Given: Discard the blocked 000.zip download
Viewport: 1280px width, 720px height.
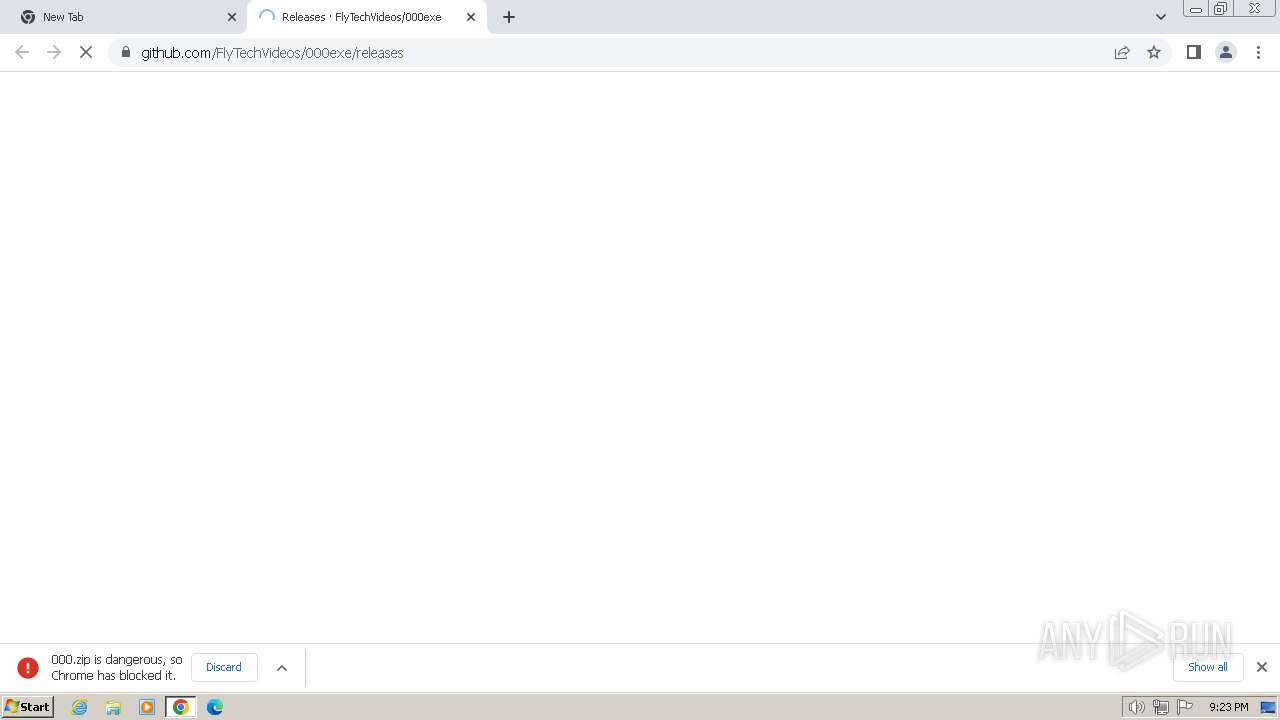Looking at the screenshot, I should click(224, 667).
